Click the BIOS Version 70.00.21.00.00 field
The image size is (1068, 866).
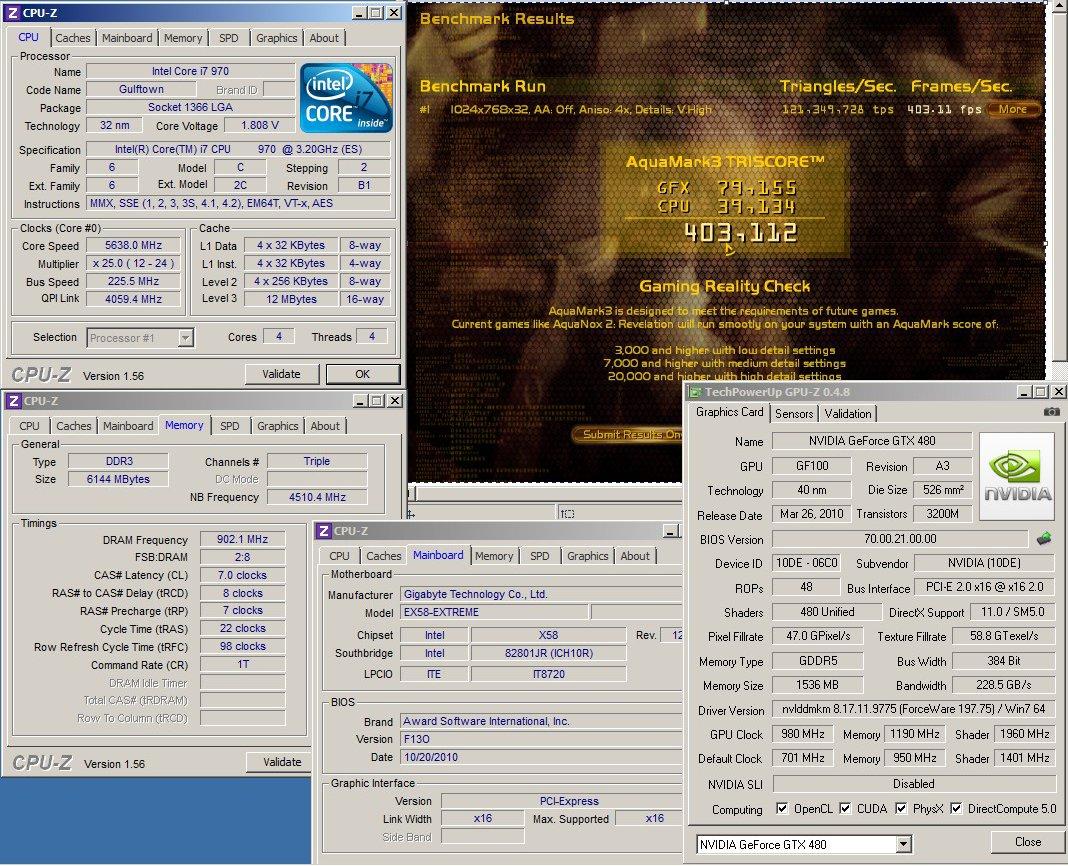pyautogui.click(x=900, y=539)
